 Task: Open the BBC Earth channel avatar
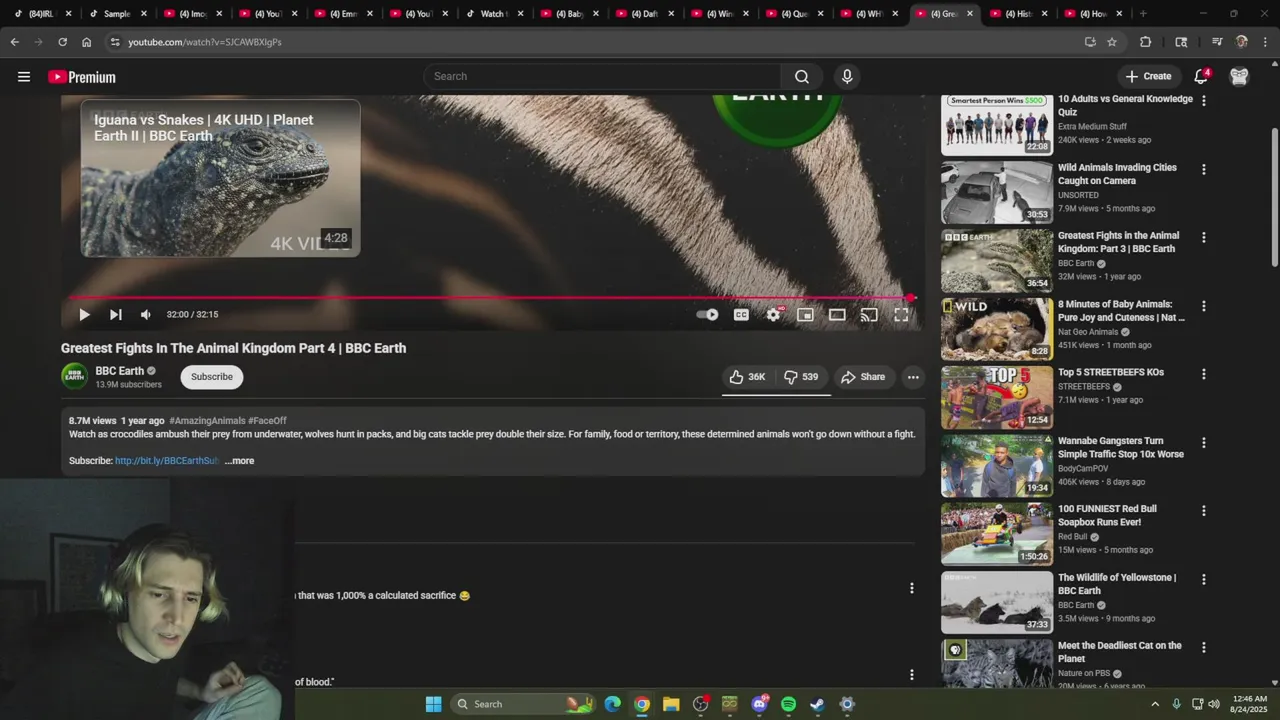(74, 376)
